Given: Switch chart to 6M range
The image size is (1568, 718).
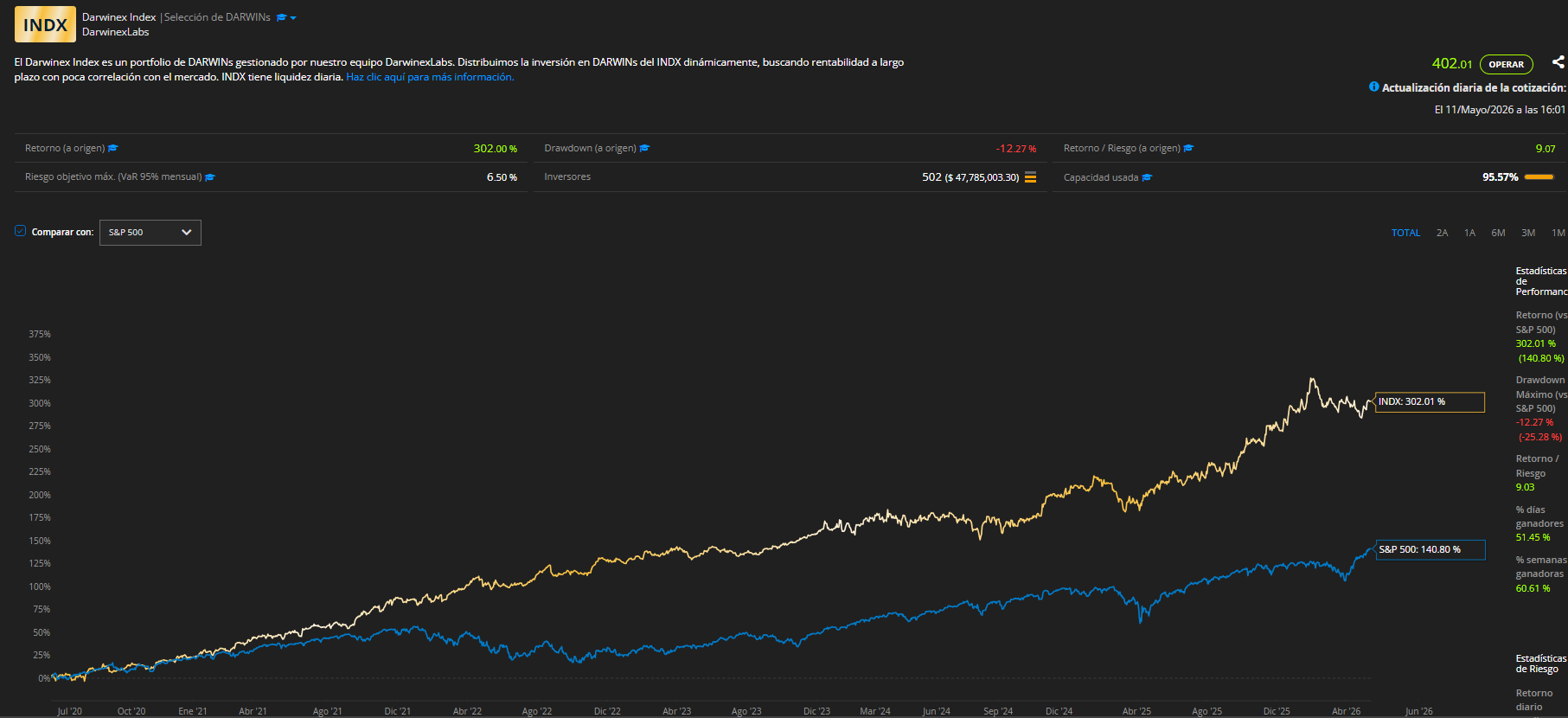Looking at the screenshot, I should pos(1498,233).
